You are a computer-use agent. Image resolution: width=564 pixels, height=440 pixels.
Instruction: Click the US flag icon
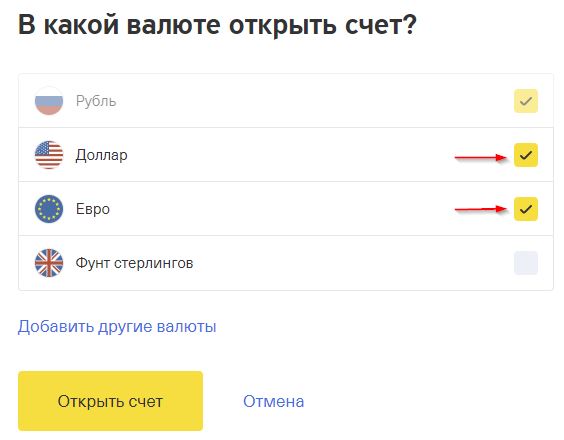(x=49, y=155)
